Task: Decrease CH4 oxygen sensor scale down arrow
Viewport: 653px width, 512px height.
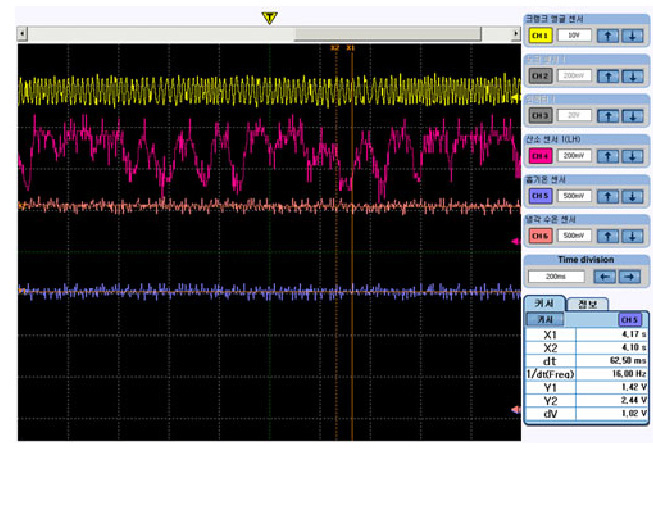Action: (632, 156)
